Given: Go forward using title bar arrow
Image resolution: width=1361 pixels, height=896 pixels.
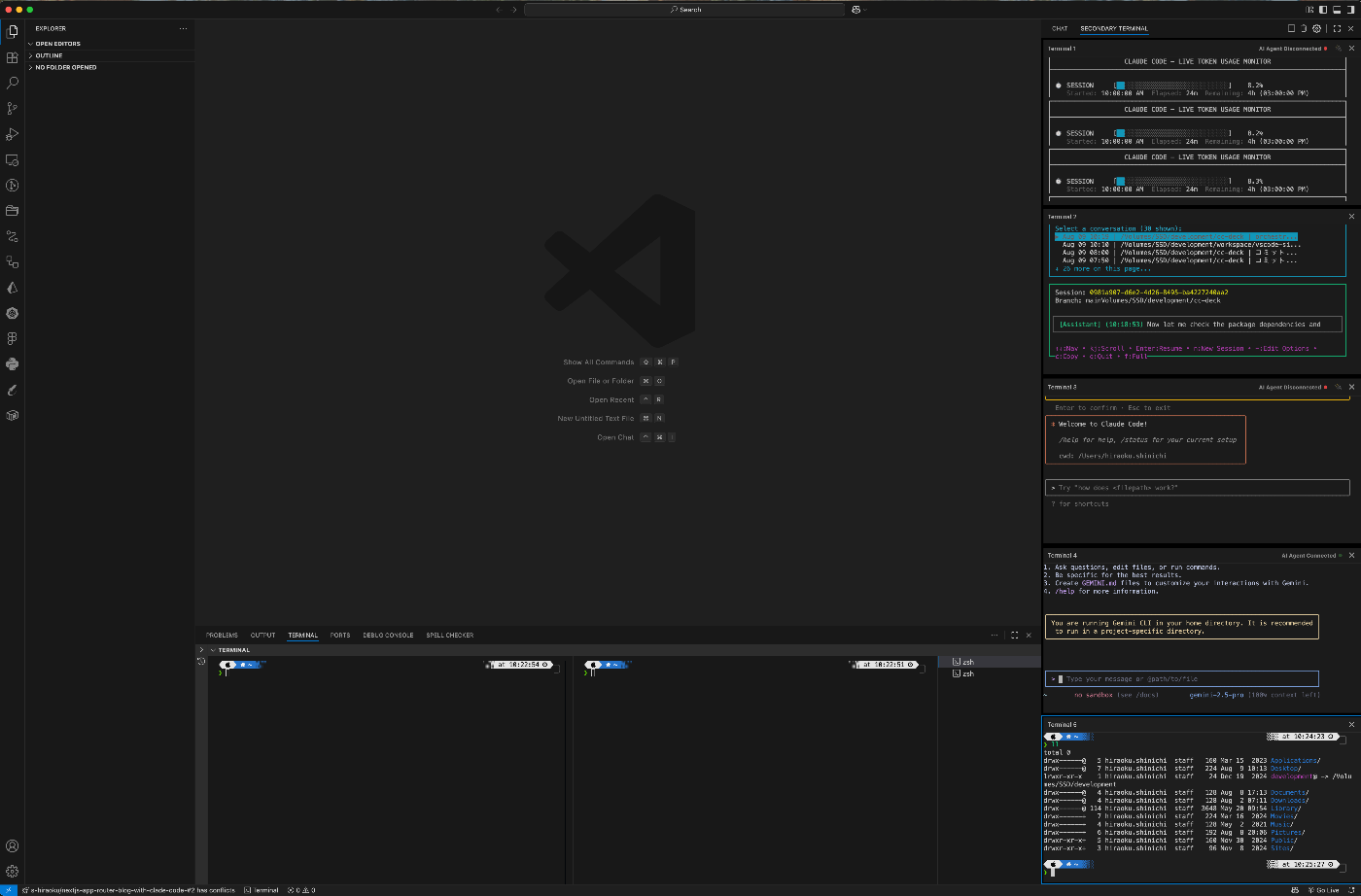Looking at the screenshot, I should tap(515, 10).
